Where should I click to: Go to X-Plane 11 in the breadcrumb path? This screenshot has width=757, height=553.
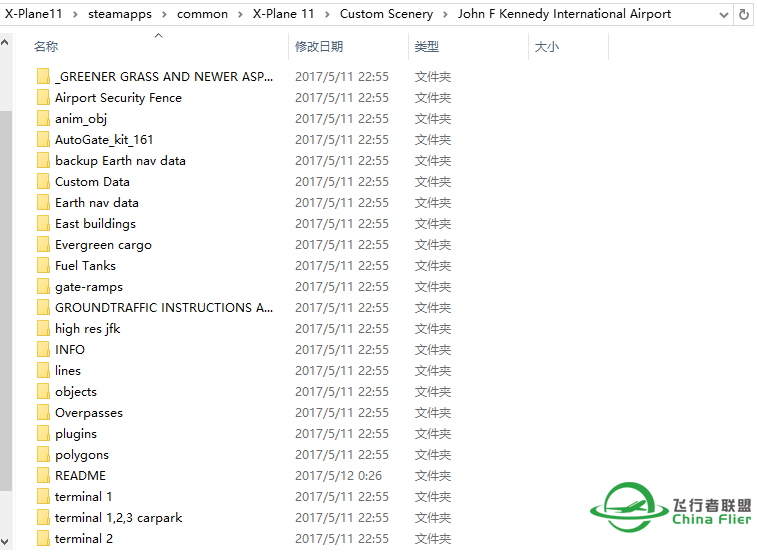tap(283, 14)
